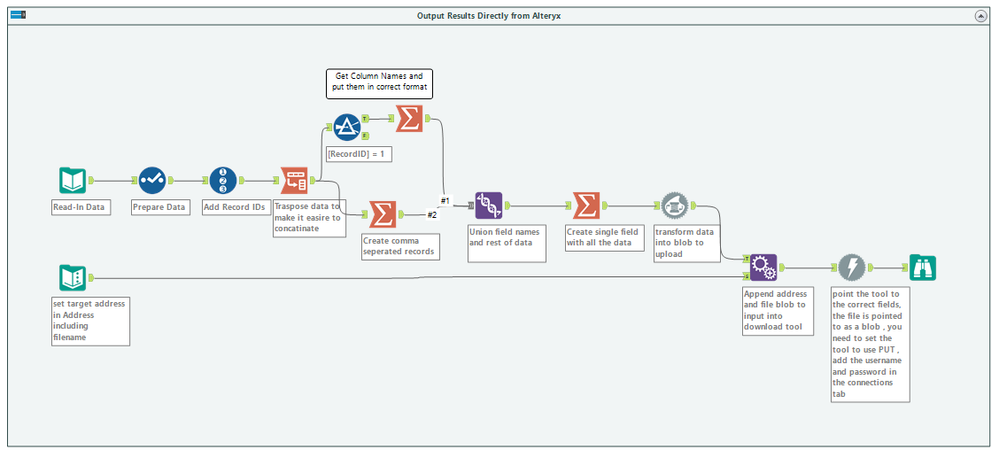999x458 pixels.
Task: Select the Summarize tool creating single field
Action: tap(587, 205)
